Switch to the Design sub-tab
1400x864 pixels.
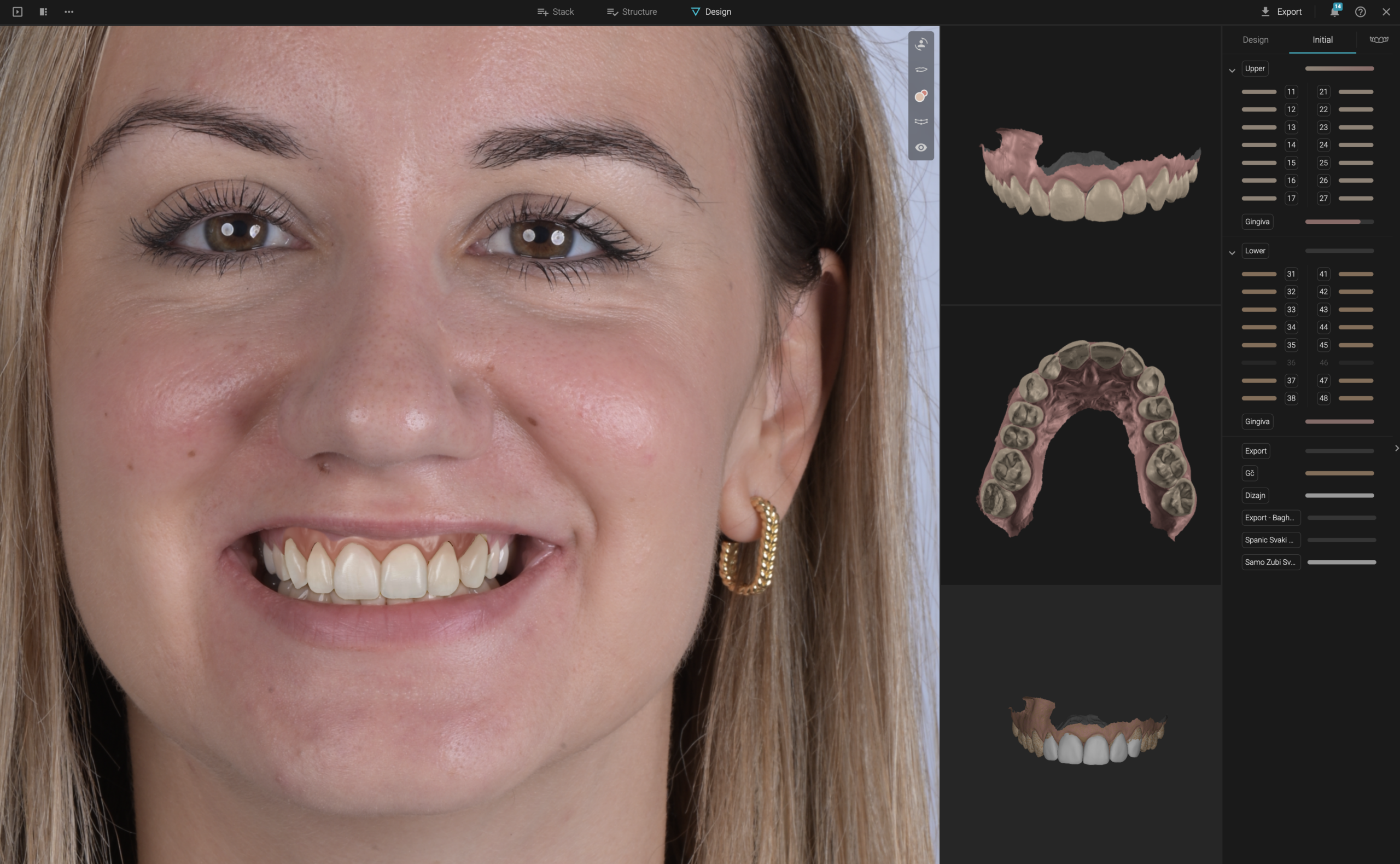coord(1255,39)
